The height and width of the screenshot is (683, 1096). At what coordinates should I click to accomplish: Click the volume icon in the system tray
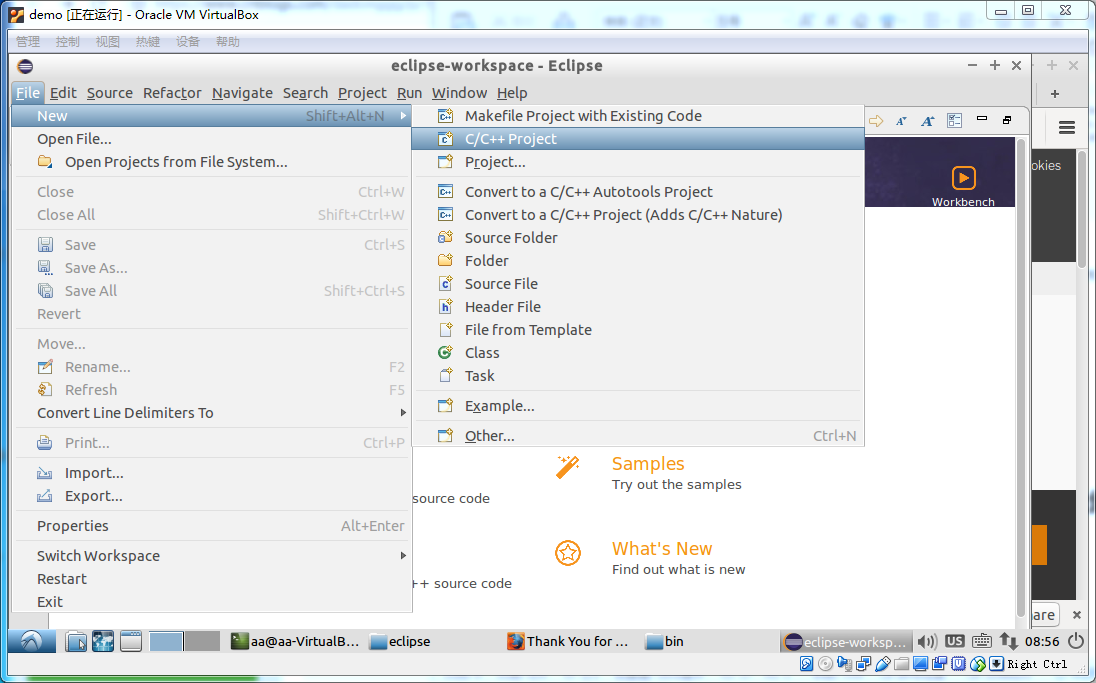click(x=927, y=641)
